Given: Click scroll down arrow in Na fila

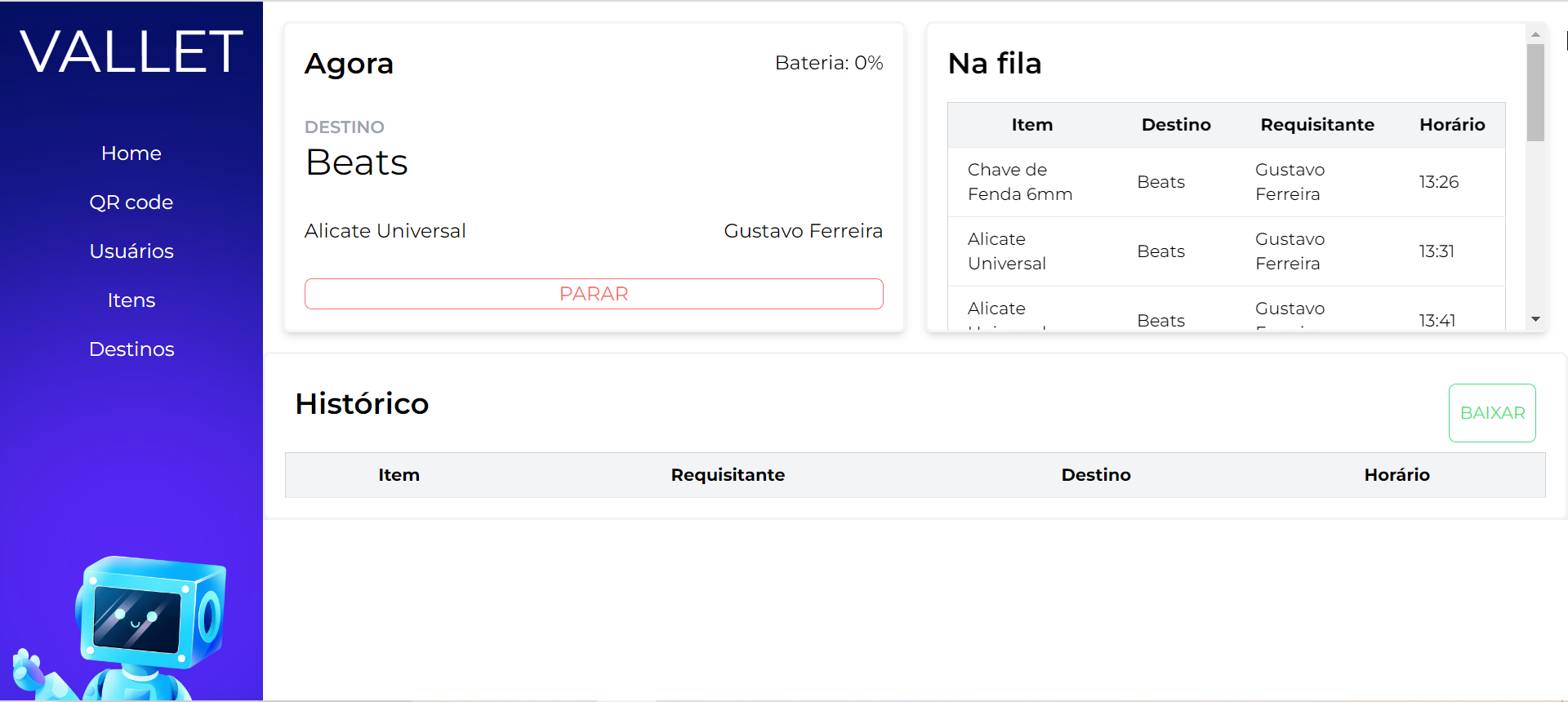Looking at the screenshot, I should 1535,319.
